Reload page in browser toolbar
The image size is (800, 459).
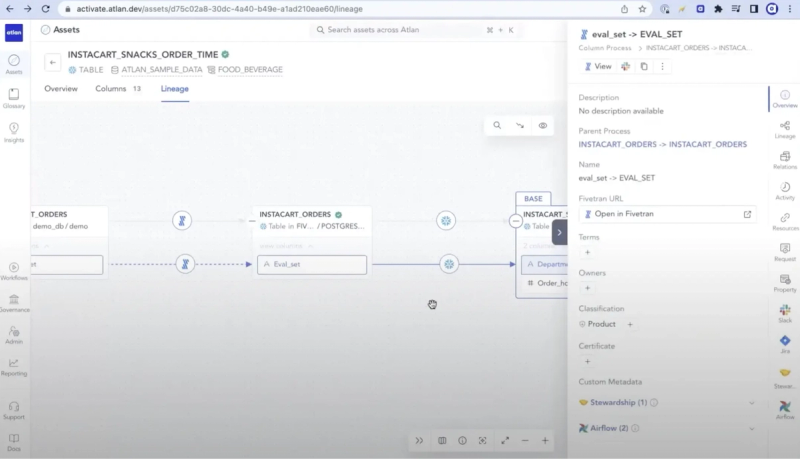coord(45,9)
